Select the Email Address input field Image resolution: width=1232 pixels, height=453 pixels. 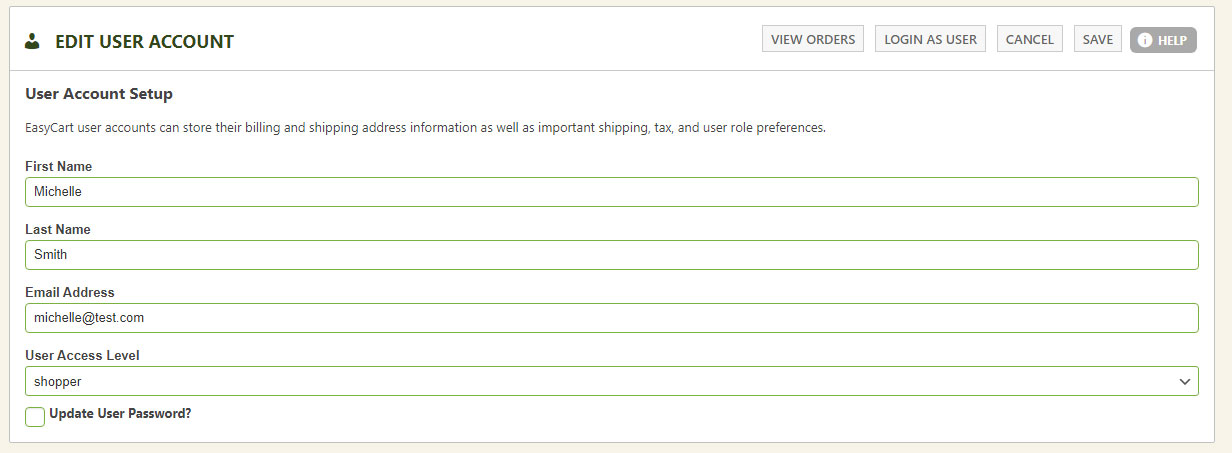coord(611,318)
